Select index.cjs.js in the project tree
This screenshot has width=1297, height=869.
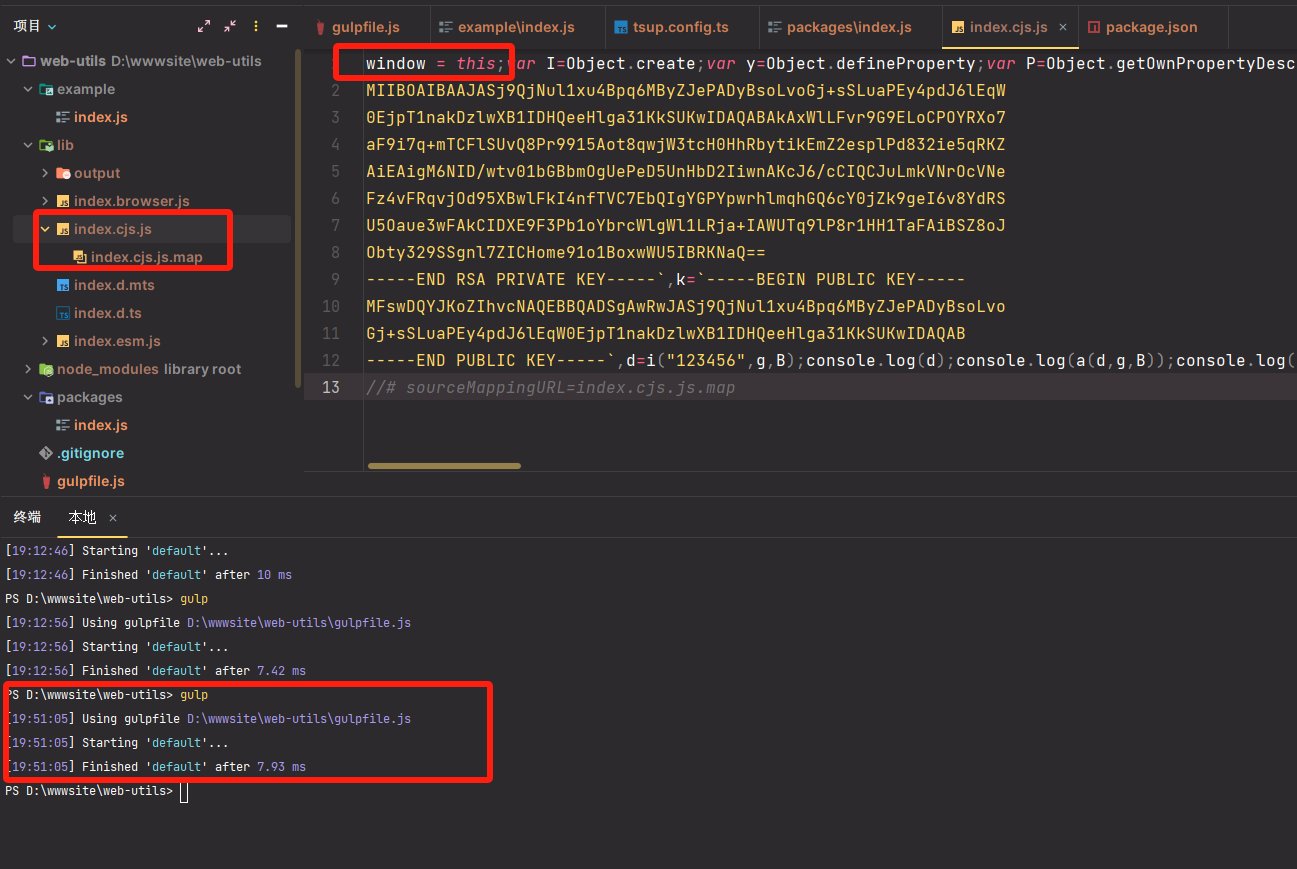click(113, 229)
